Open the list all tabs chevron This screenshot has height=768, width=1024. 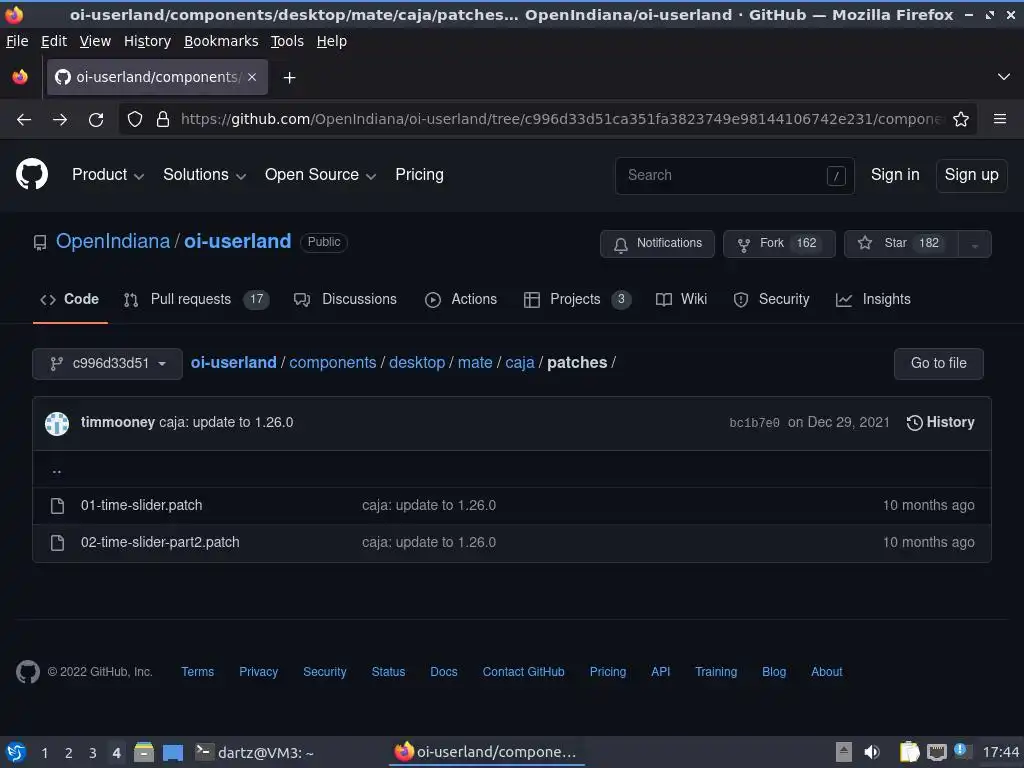click(1004, 77)
